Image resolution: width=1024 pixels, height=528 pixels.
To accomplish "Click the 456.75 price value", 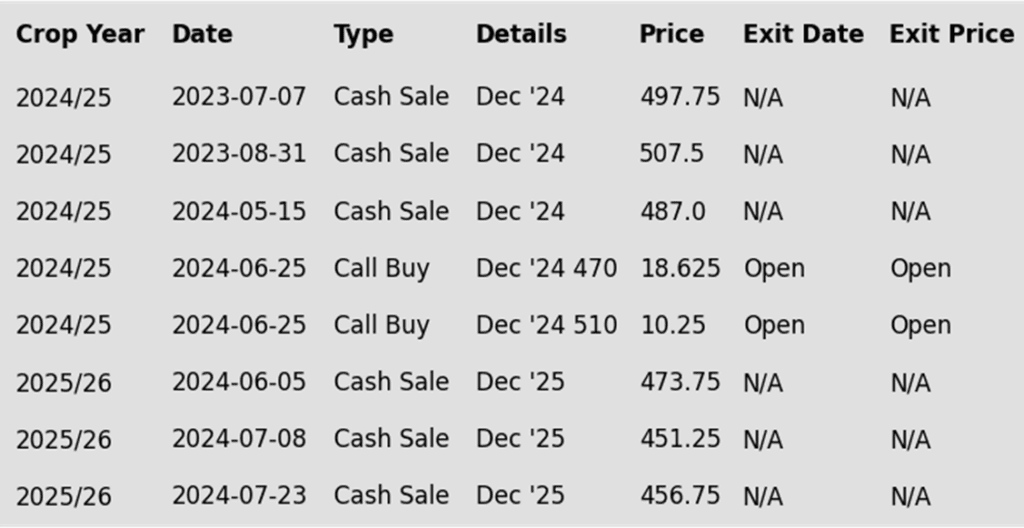I will coord(680,495).
